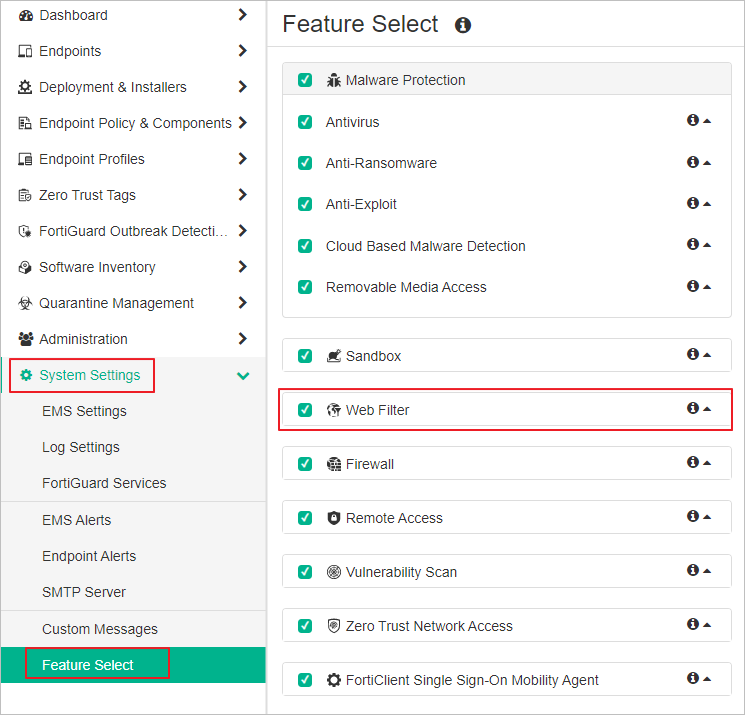Screen dimensions: 745x715
Task: Click the Endpoint Profiles icon
Action: tap(25, 159)
